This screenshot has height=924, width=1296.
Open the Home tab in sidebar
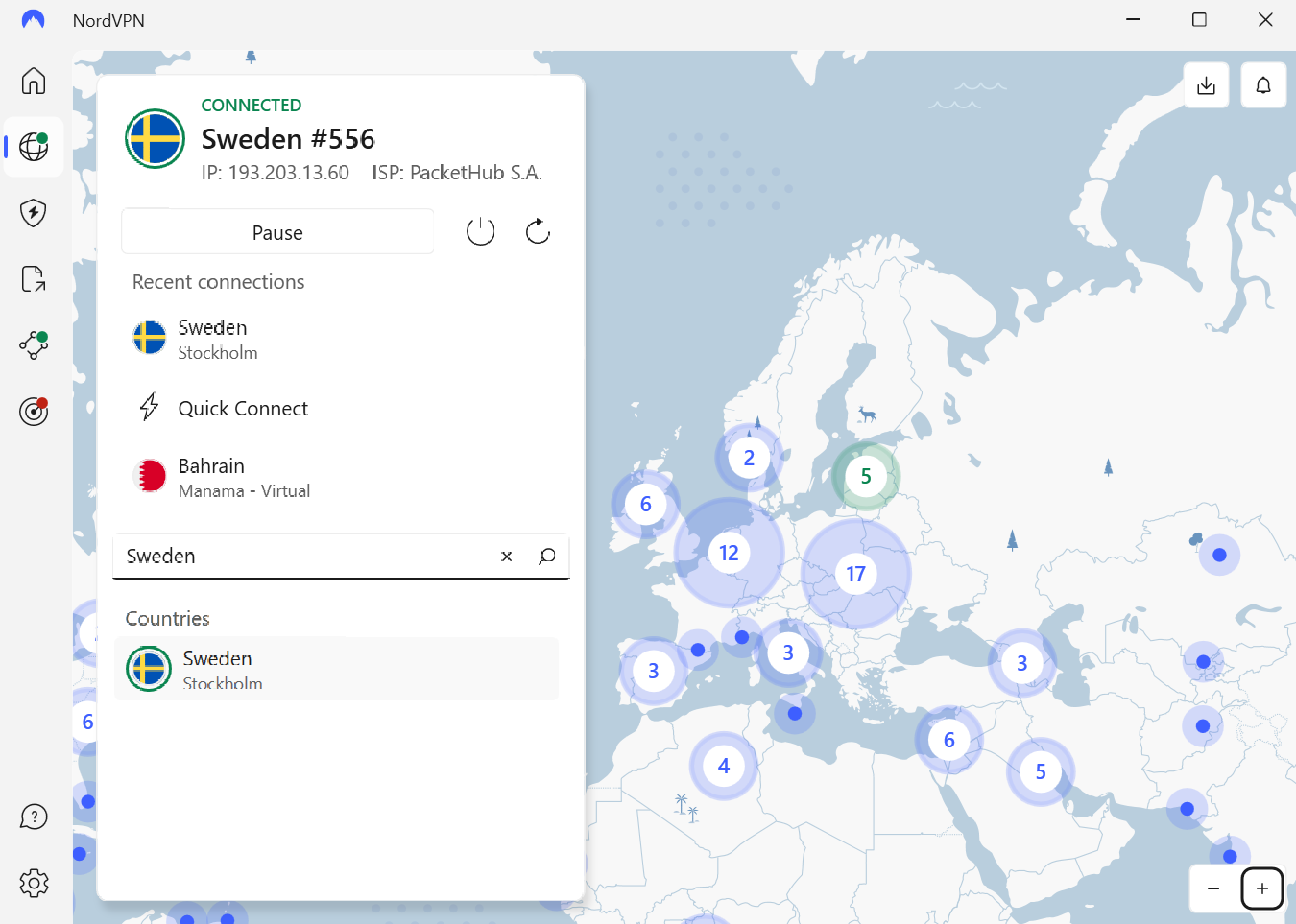34,81
